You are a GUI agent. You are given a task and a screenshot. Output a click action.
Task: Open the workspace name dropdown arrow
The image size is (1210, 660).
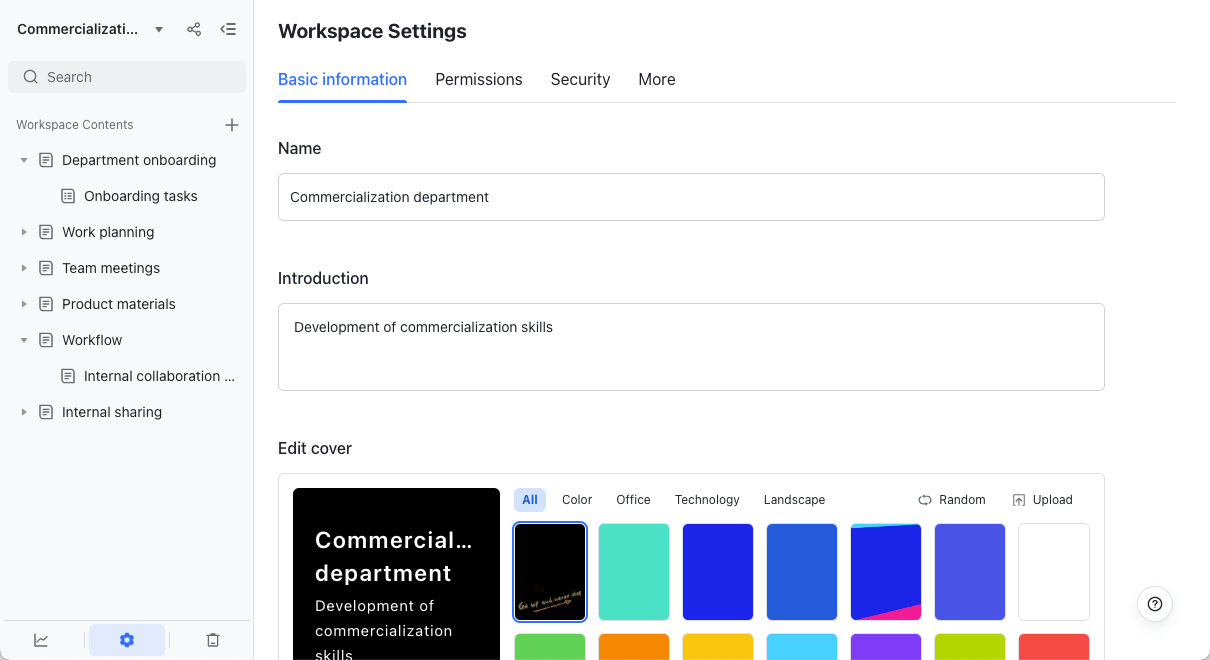point(159,30)
